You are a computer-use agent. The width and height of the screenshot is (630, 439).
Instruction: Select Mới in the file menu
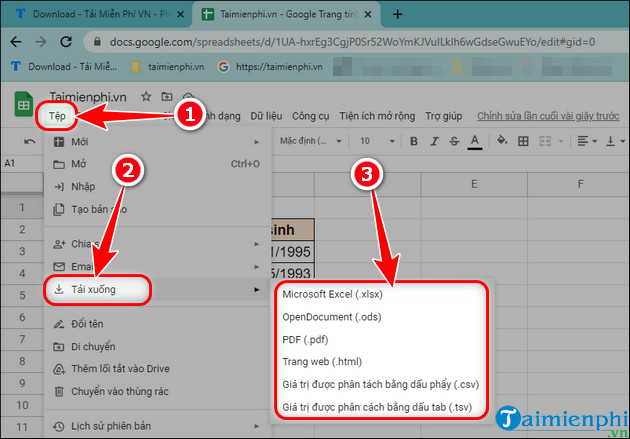click(x=158, y=142)
